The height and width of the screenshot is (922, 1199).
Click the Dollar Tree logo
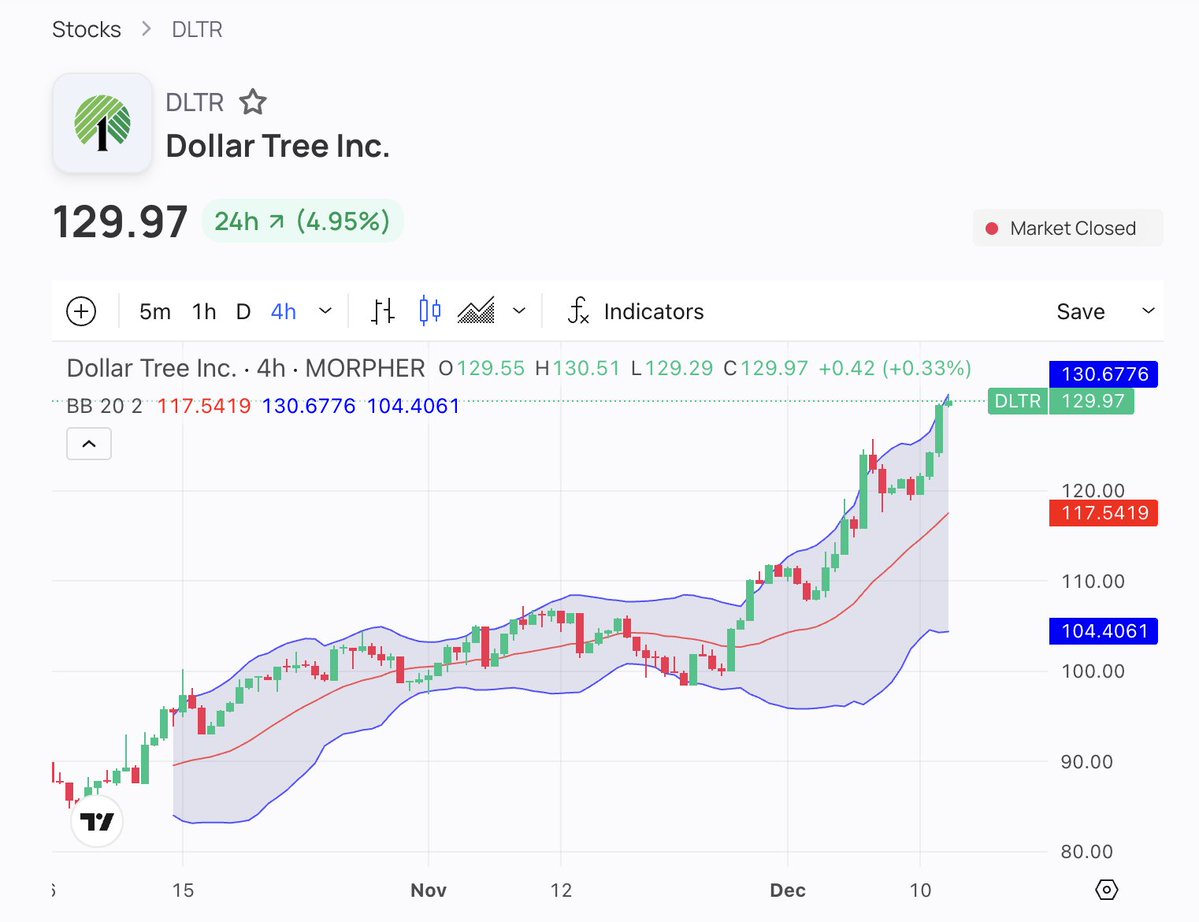pyautogui.click(x=102, y=123)
